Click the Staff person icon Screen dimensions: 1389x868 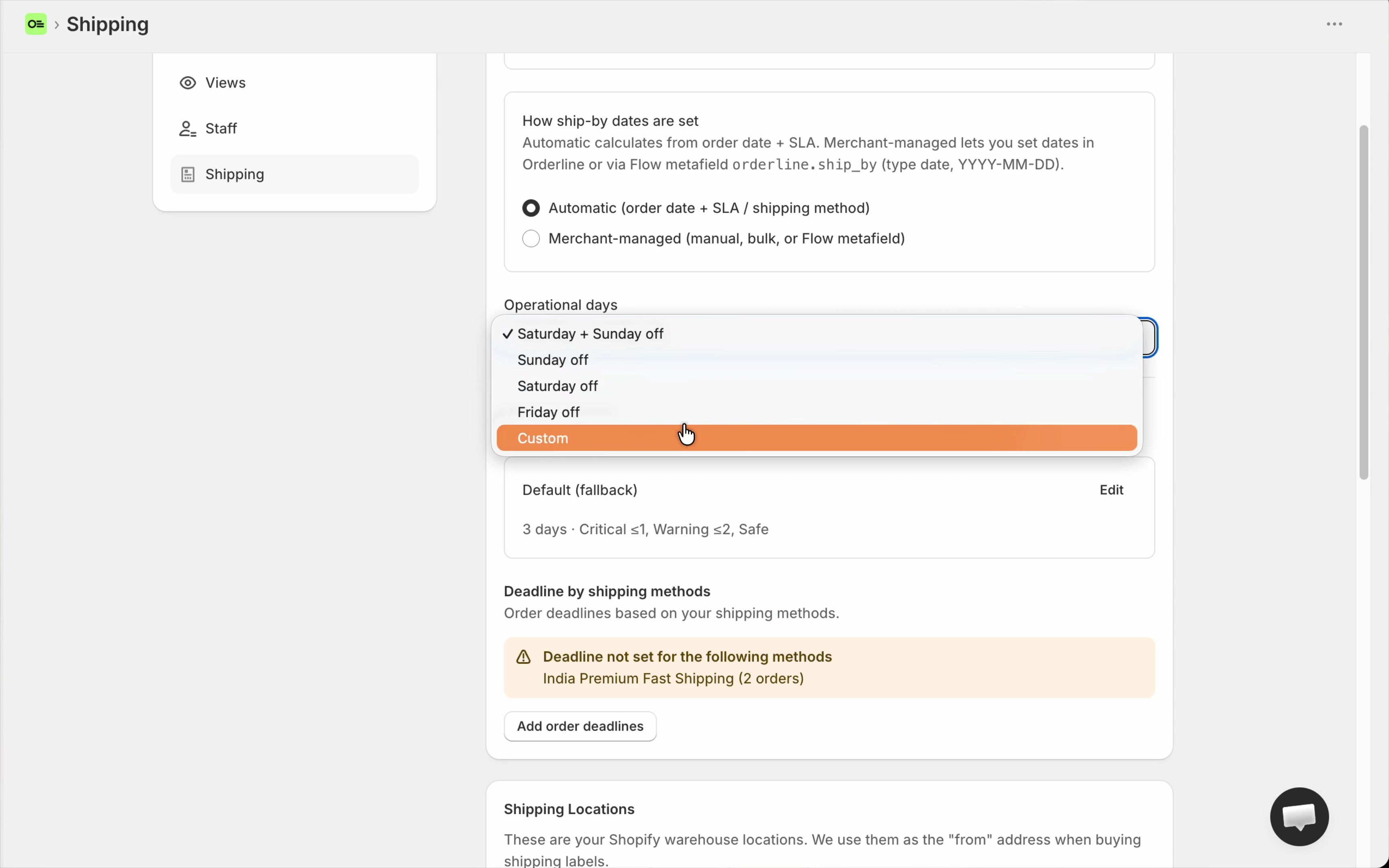188,129
